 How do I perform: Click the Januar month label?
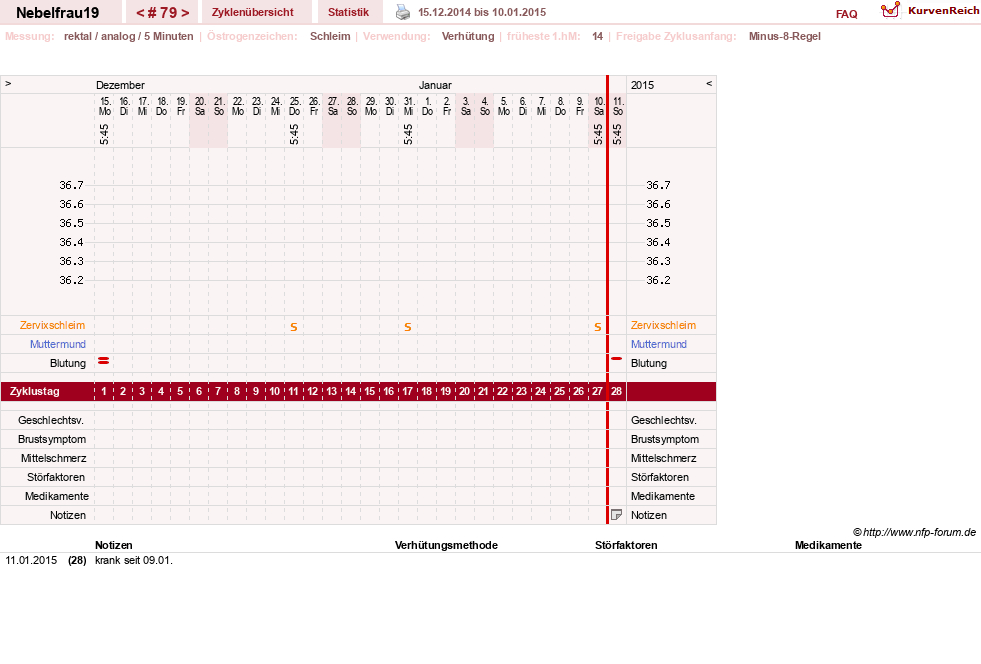point(435,85)
